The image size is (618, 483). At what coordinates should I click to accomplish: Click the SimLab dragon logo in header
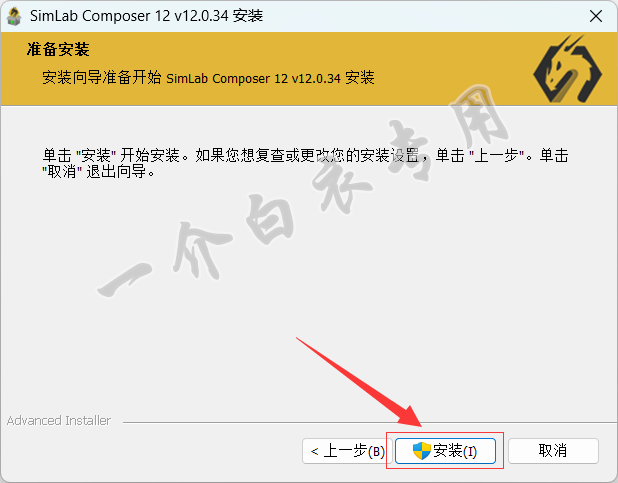click(x=567, y=69)
